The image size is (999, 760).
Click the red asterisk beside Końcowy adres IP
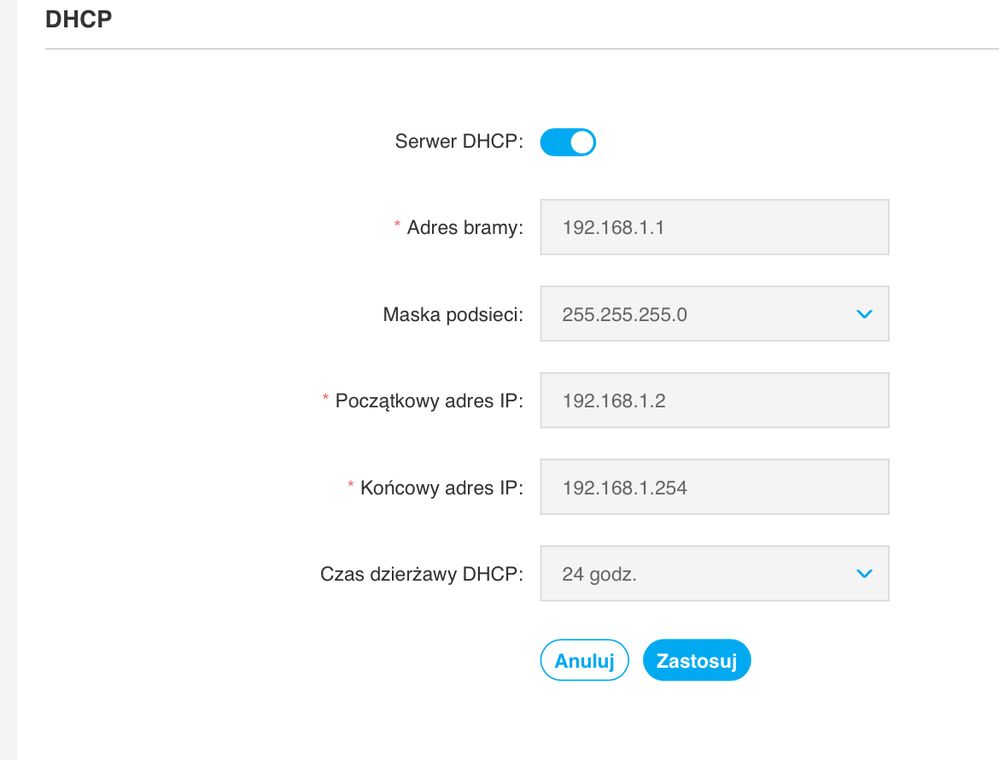[x=351, y=486]
